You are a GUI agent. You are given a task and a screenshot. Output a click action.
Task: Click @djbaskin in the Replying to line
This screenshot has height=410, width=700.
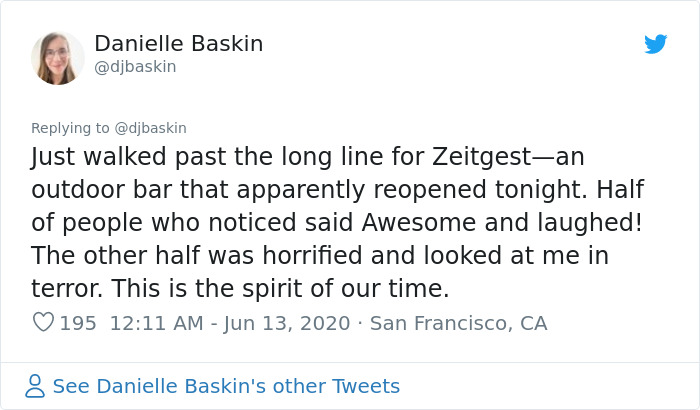point(150,128)
